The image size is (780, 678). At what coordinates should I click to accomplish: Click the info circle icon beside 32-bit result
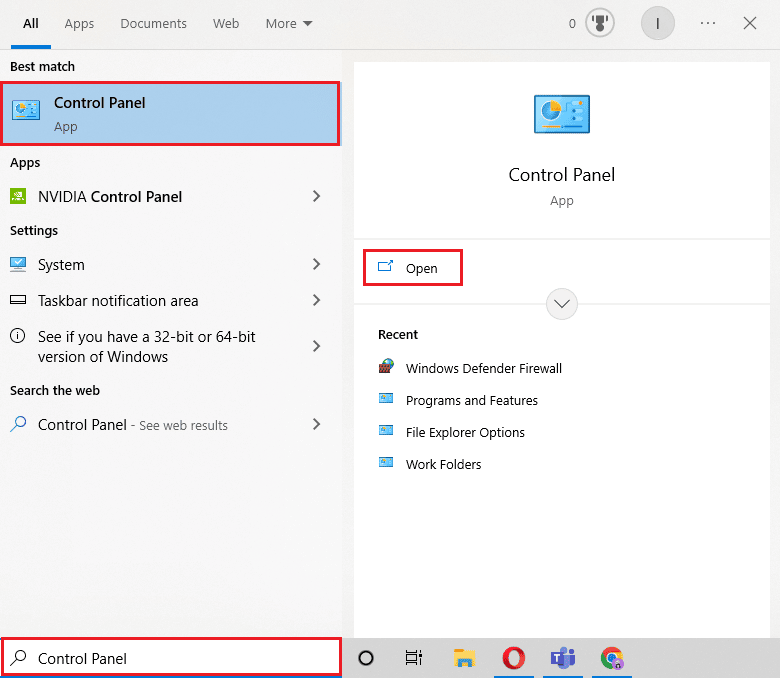pyautogui.click(x=17, y=336)
